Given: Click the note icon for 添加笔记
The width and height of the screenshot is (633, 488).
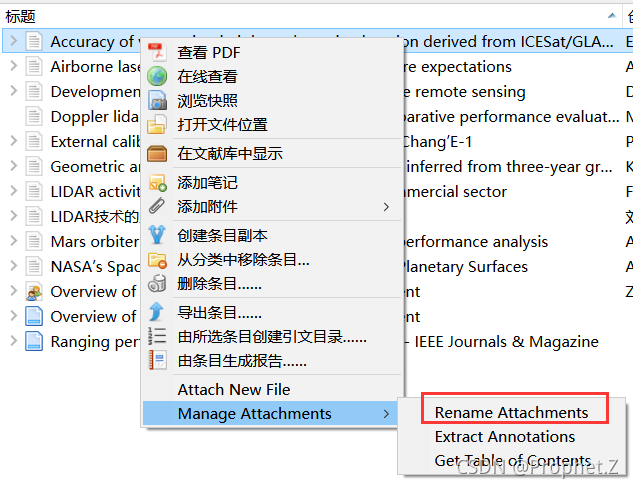Looking at the screenshot, I should pos(157,182).
